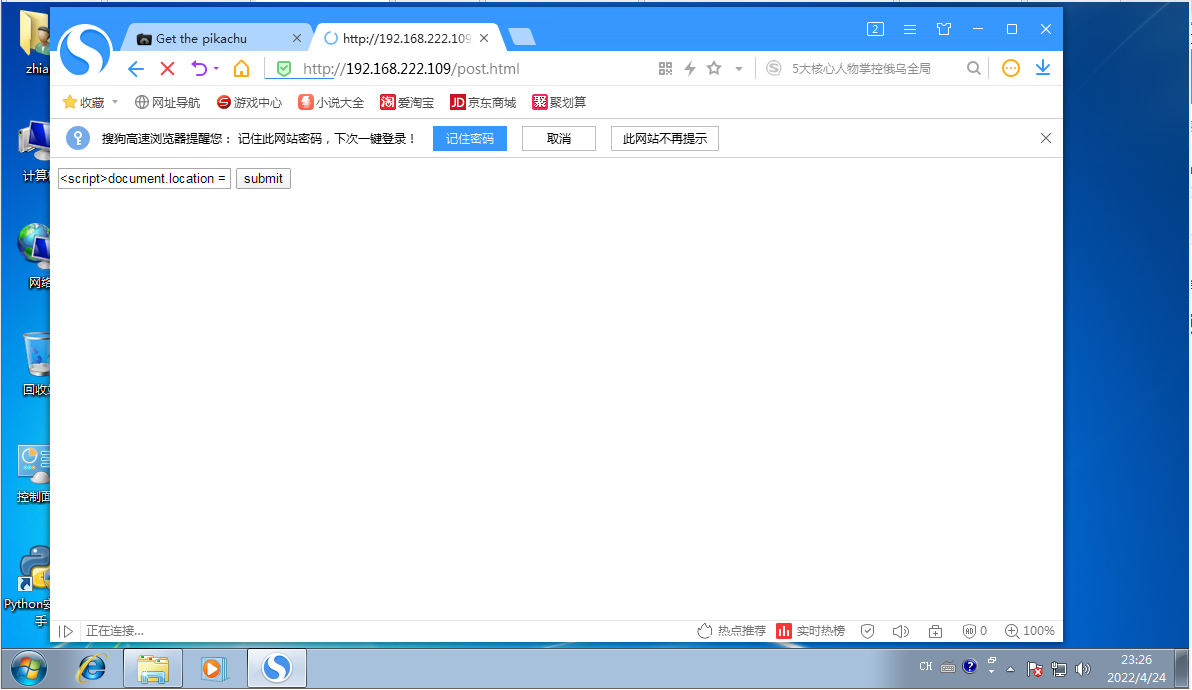Expand the favorites star dropdown arrow
This screenshot has height=690, width=1192.
pyautogui.click(x=738, y=68)
